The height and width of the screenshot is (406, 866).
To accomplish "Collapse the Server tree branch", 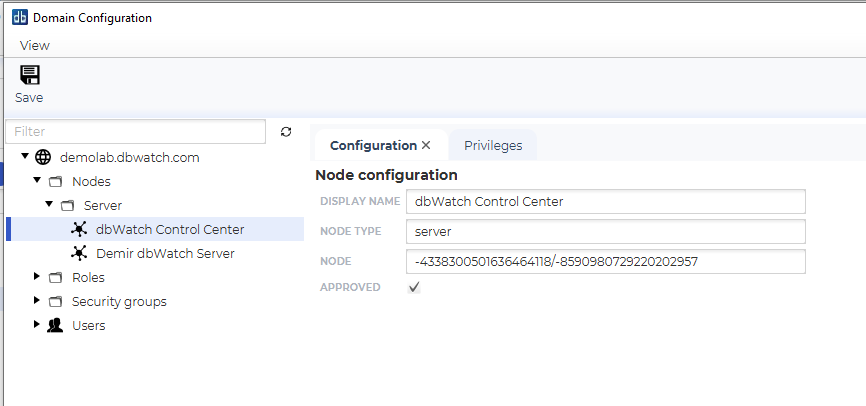I will (49, 204).
